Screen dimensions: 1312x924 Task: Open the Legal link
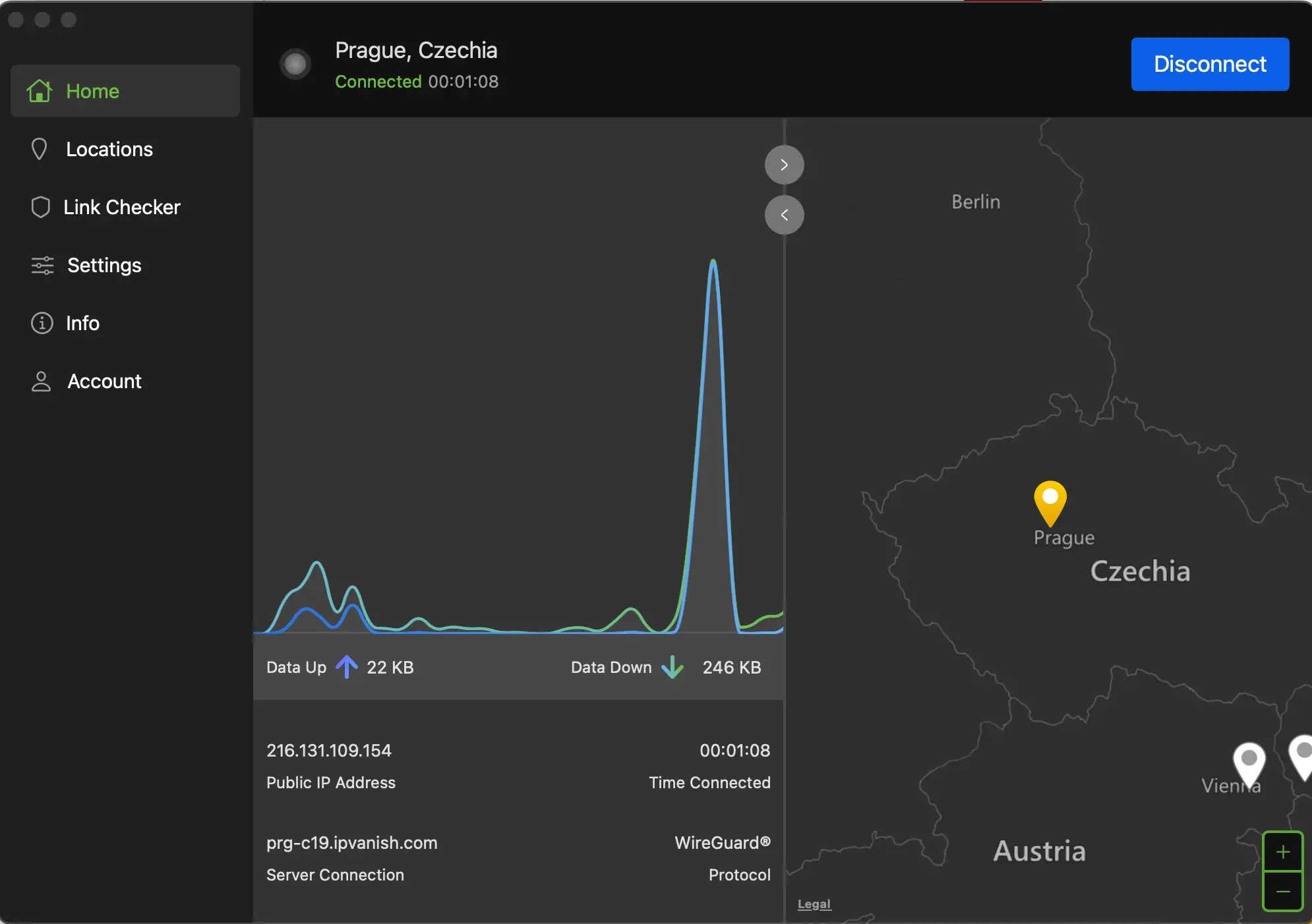pos(813,904)
